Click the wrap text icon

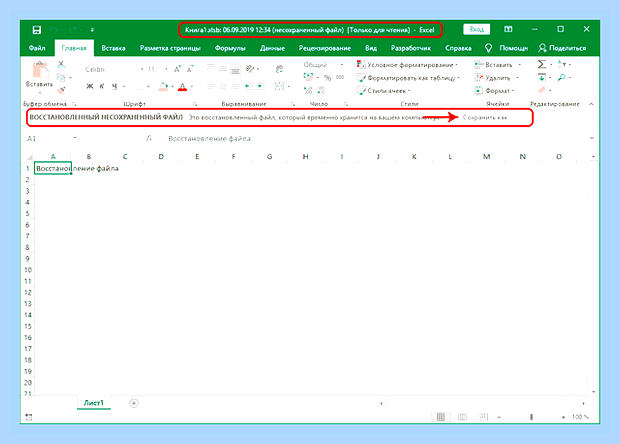pos(279,69)
